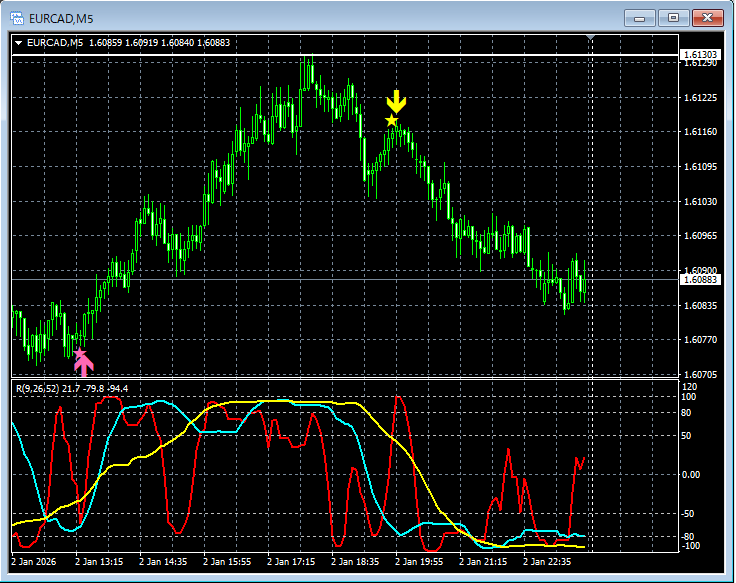
Task: Click the 1.60965 price scale value
Action: click(700, 236)
